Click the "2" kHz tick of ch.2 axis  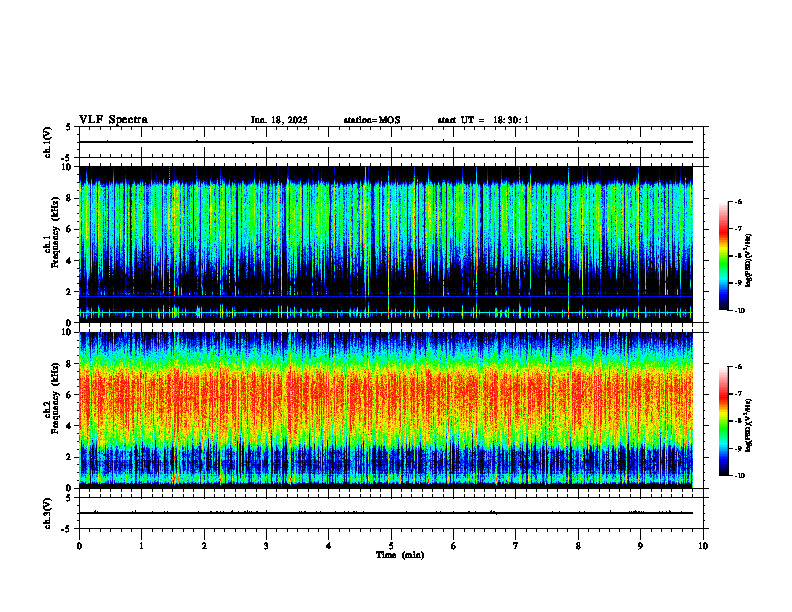70,457
